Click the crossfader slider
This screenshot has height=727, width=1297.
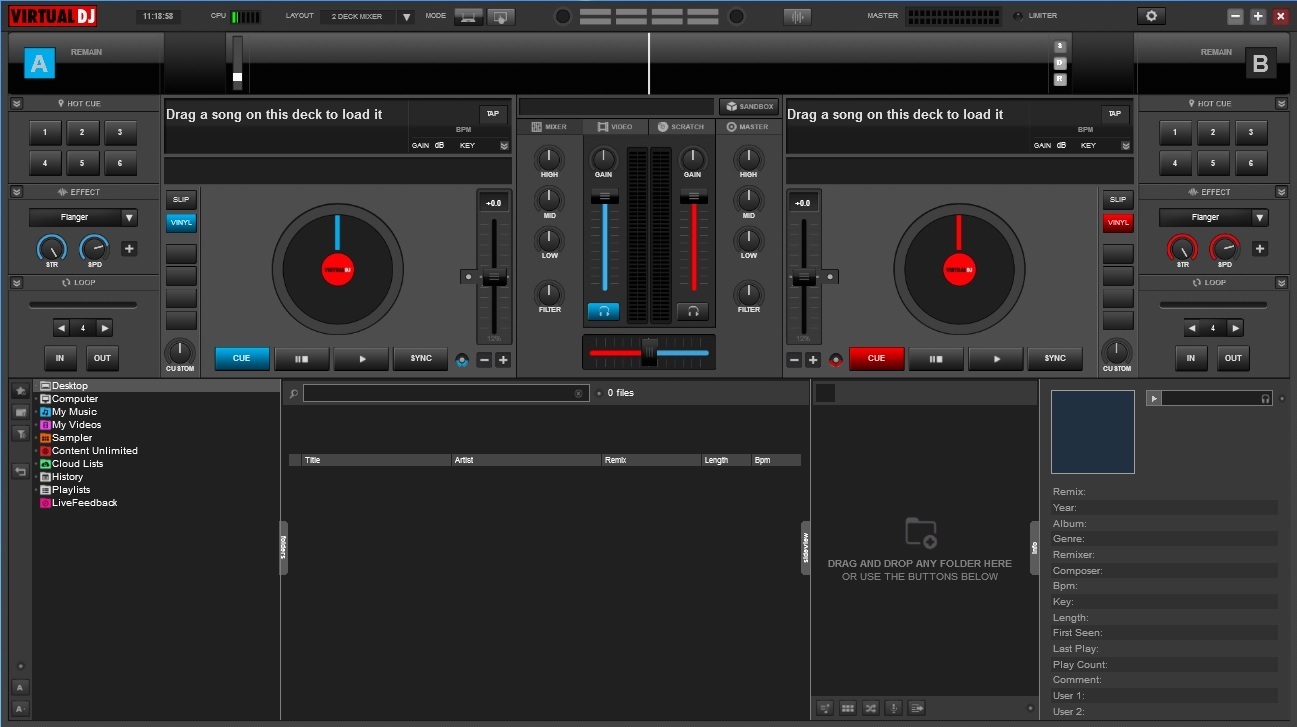649,352
